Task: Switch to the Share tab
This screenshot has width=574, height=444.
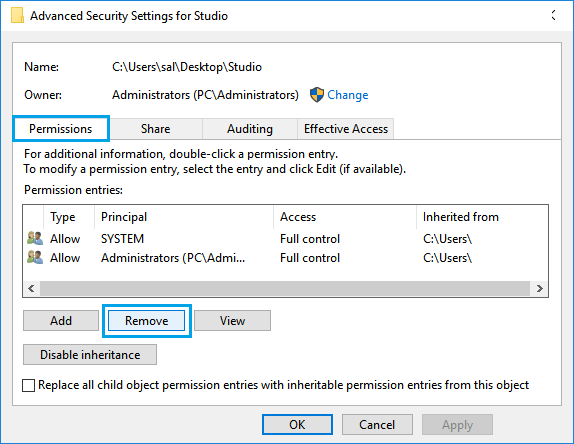Action: tap(156, 129)
